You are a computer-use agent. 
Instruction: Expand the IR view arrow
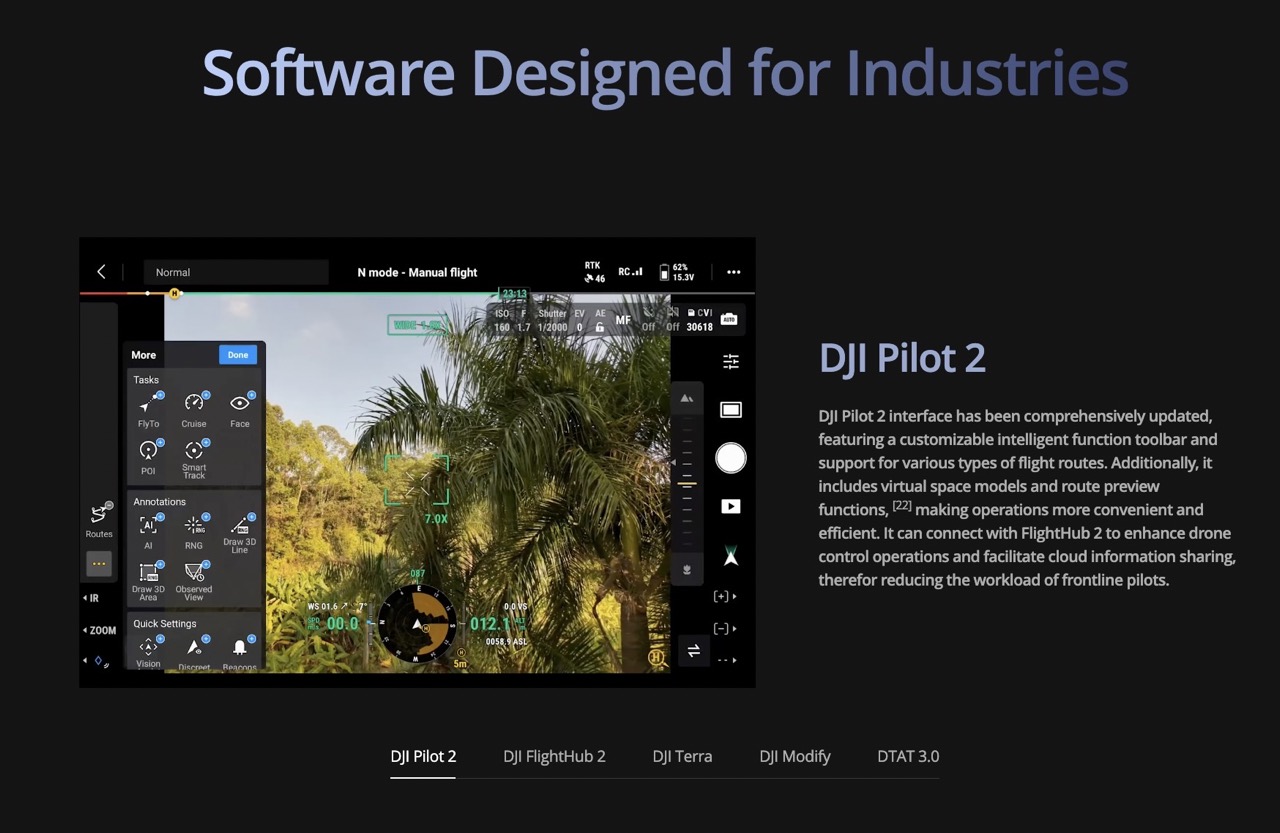coord(91,598)
